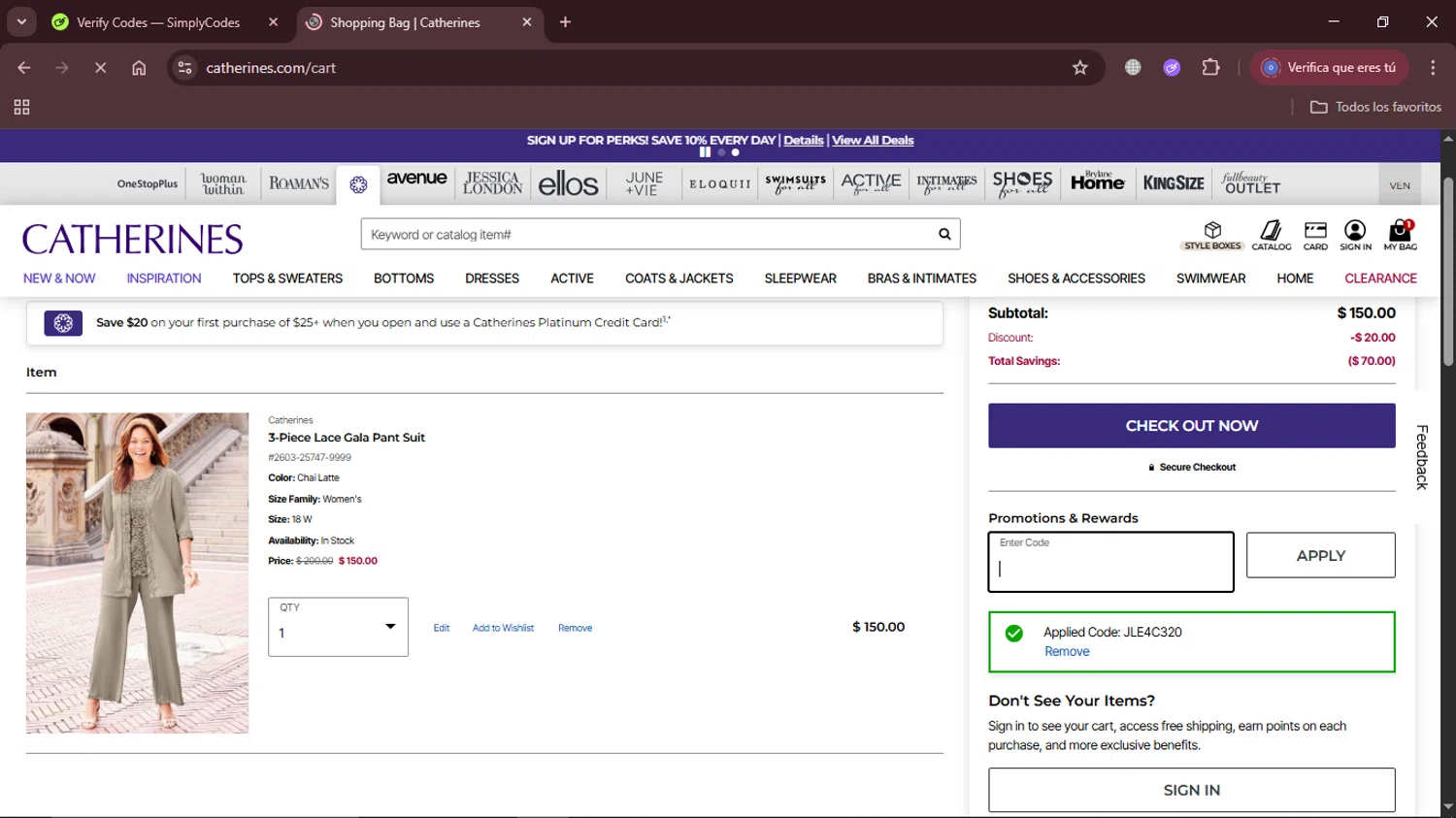Open the Feedback side tab
Image resolution: width=1456 pixels, height=818 pixels.
point(1422,457)
